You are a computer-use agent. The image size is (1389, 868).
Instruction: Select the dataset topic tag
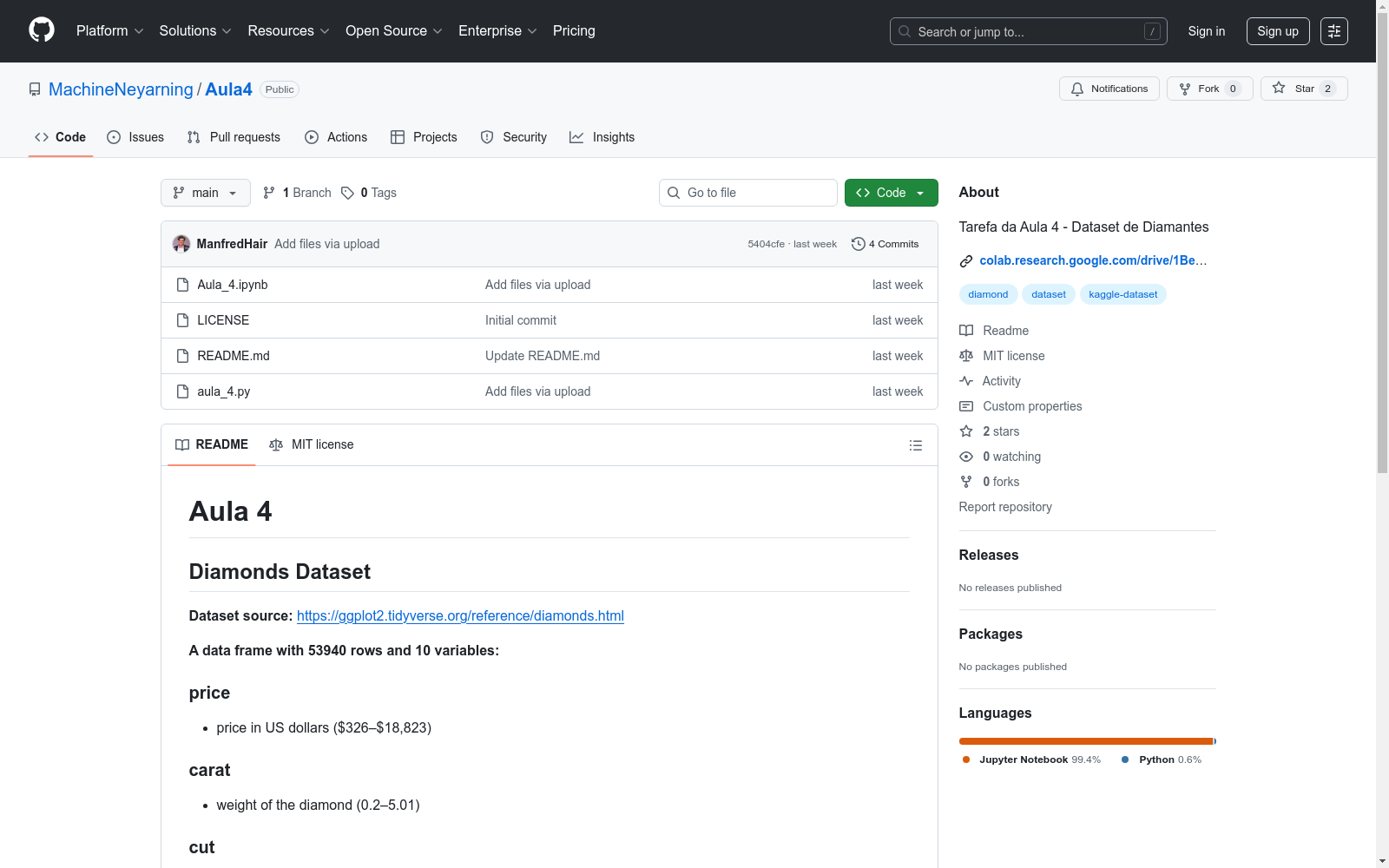pos(1049,294)
